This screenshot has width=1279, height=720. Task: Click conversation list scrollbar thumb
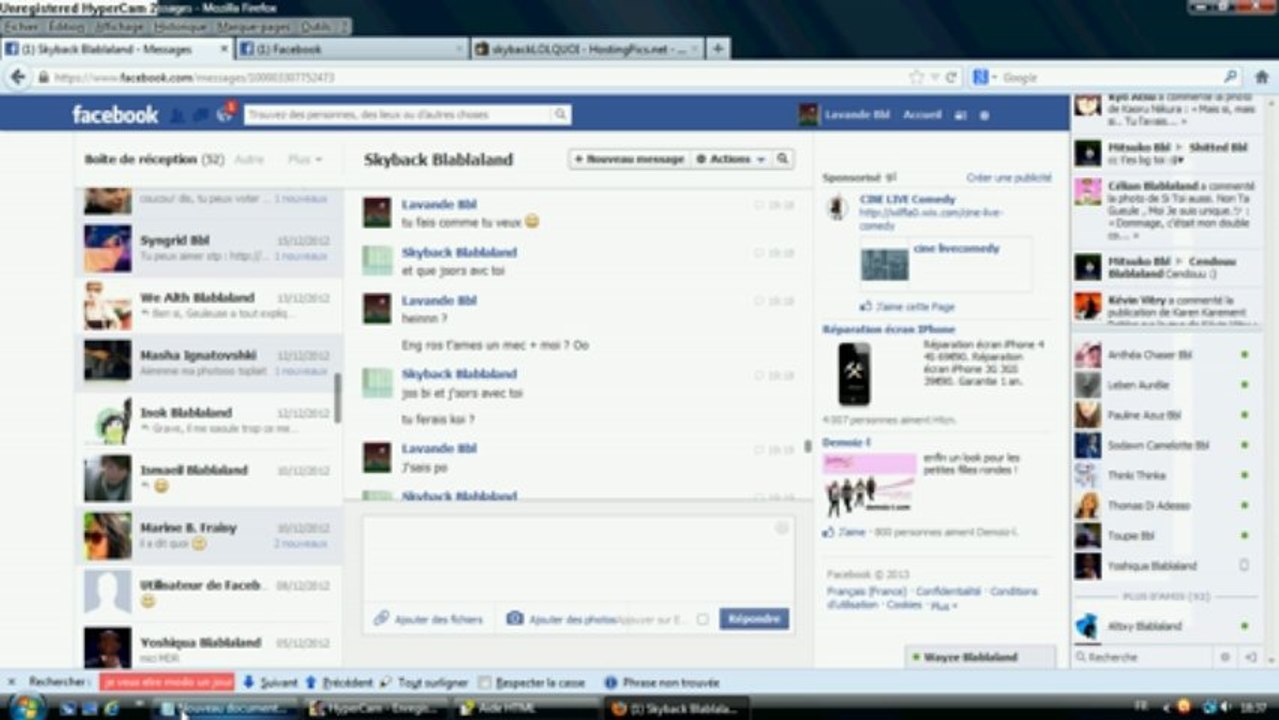pyautogui.click(x=338, y=398)
